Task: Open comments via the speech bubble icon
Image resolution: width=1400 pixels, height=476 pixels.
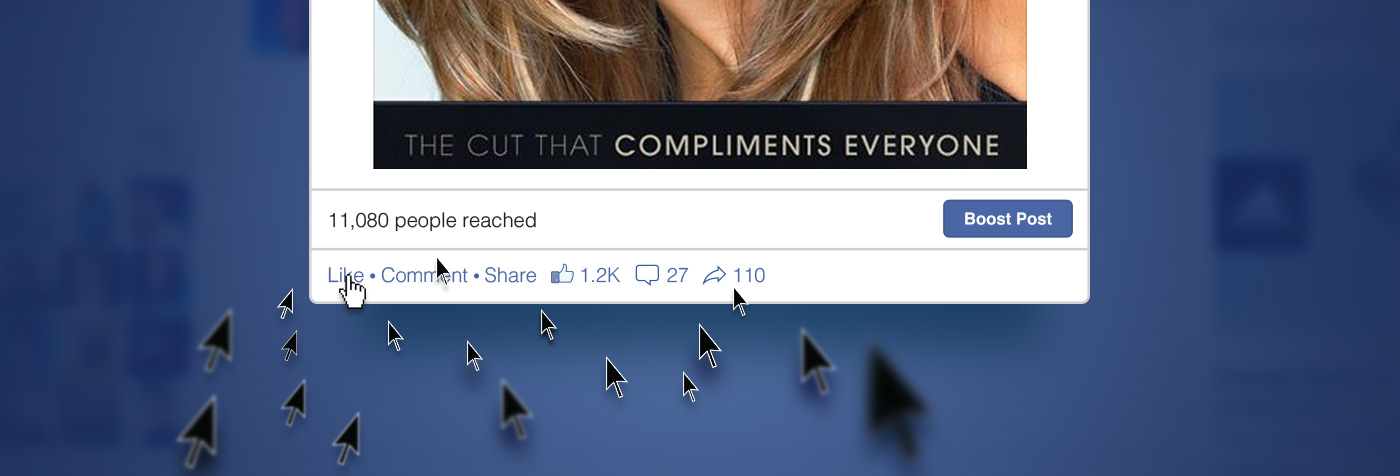Action: pos(647,275)
